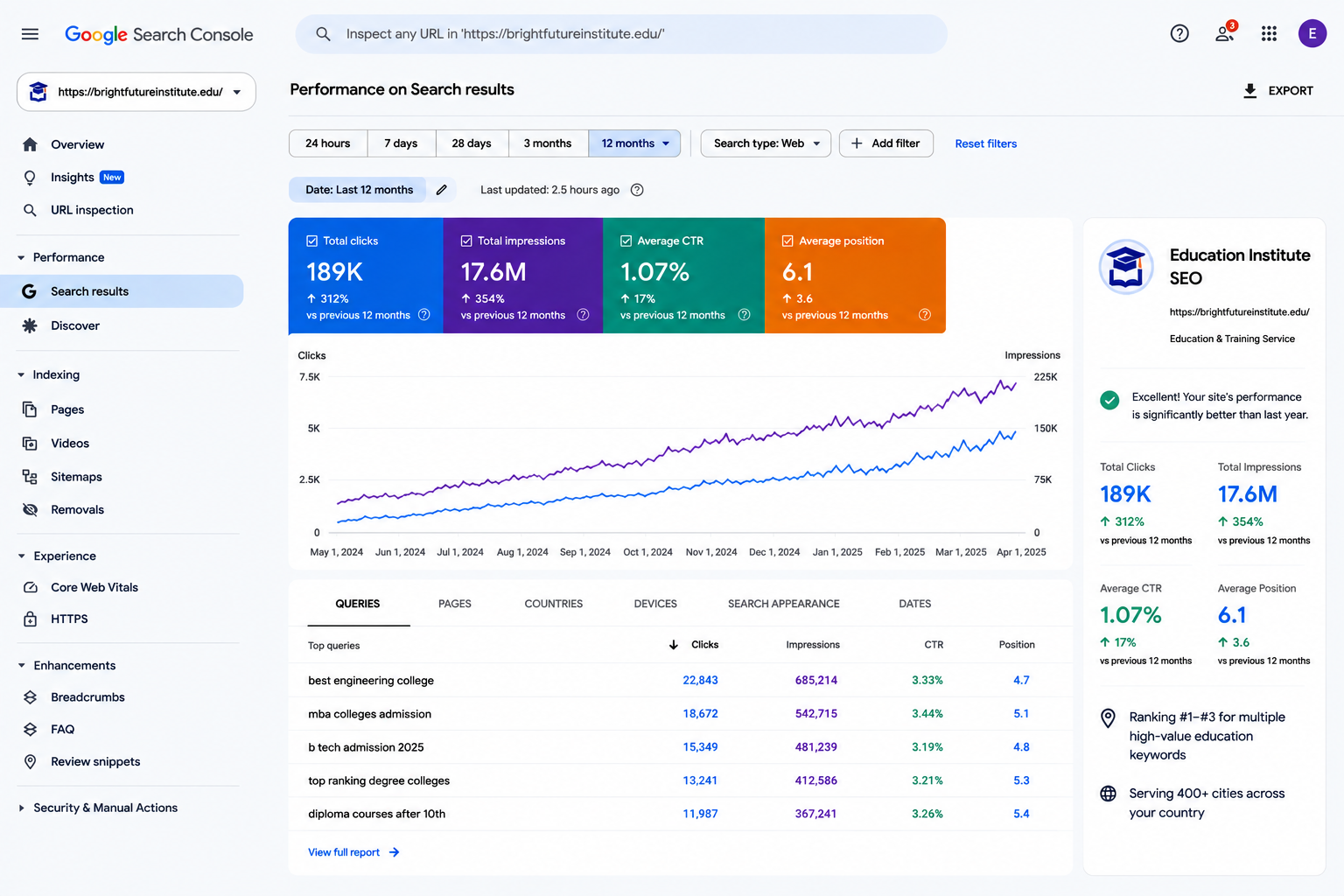Expand Security & Manual Actions section
Image resolution: width=1344 pixels, height=896 pixels.
tap(21, 808)
